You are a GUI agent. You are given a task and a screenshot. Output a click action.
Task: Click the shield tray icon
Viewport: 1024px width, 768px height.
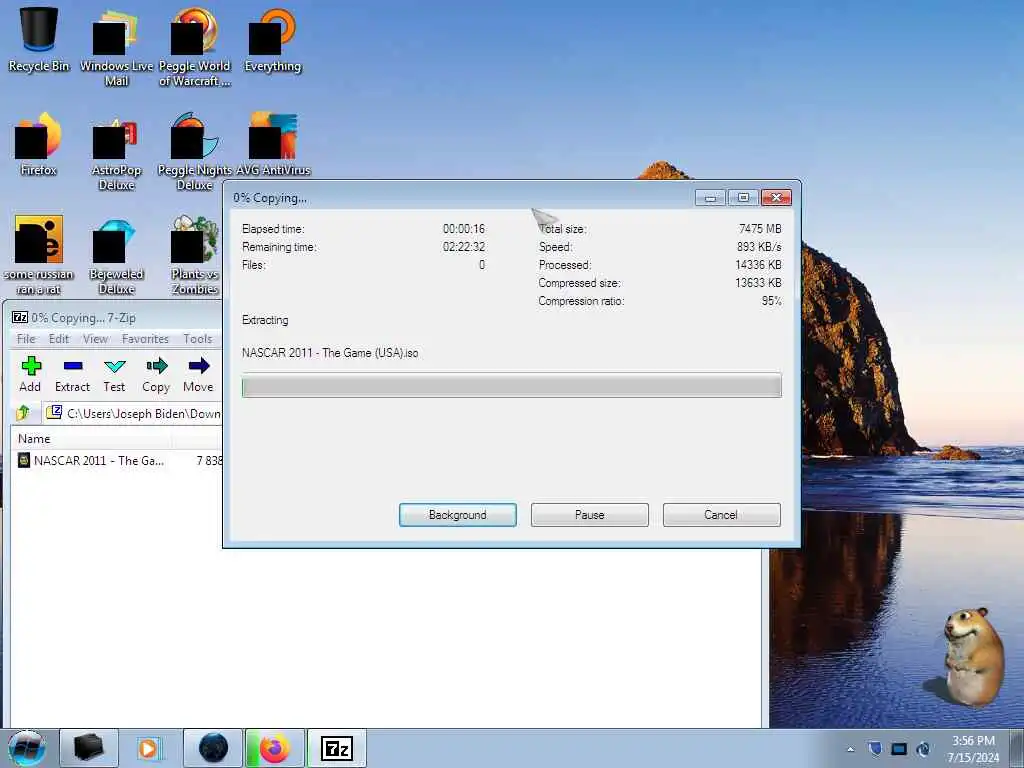[x=875, y=748]
